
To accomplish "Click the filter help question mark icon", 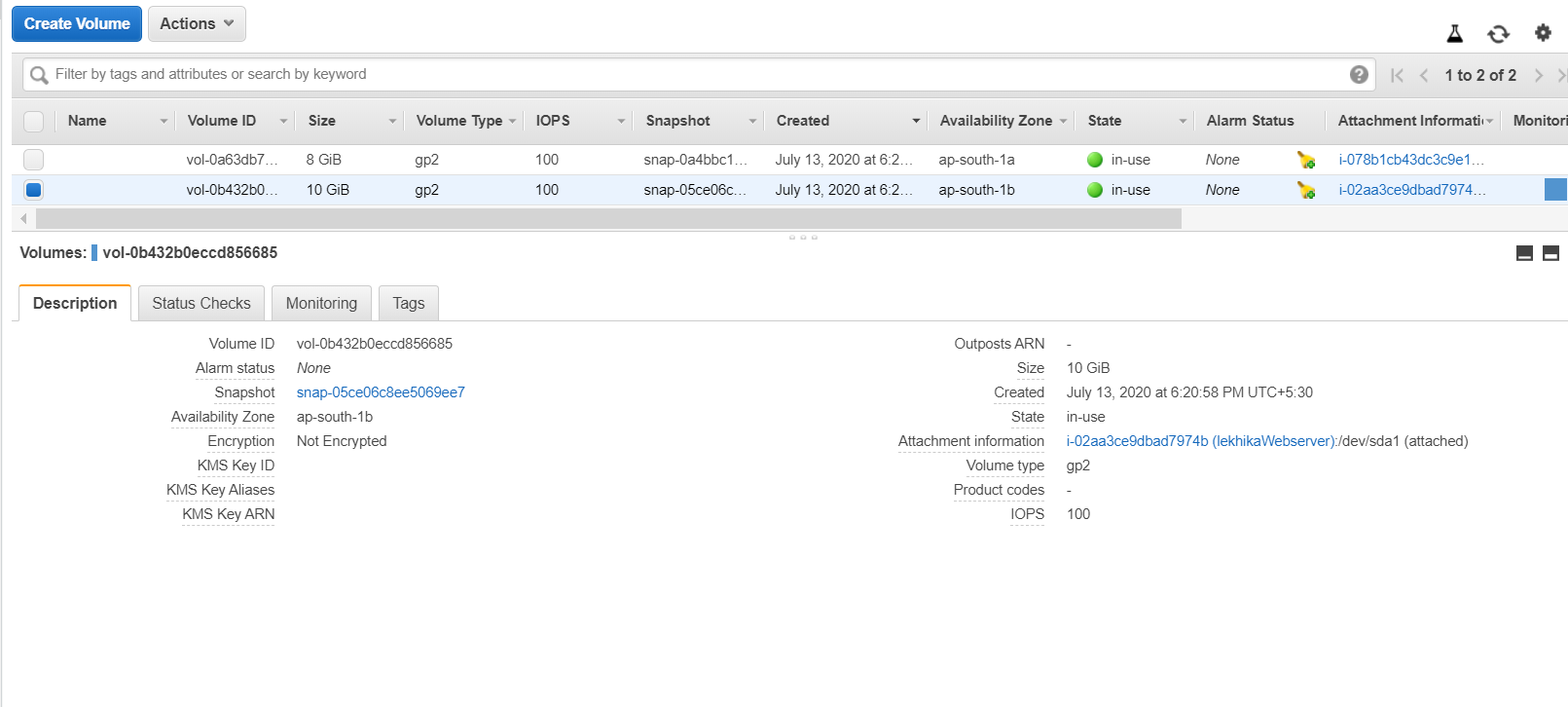I will click(1359, 75).
